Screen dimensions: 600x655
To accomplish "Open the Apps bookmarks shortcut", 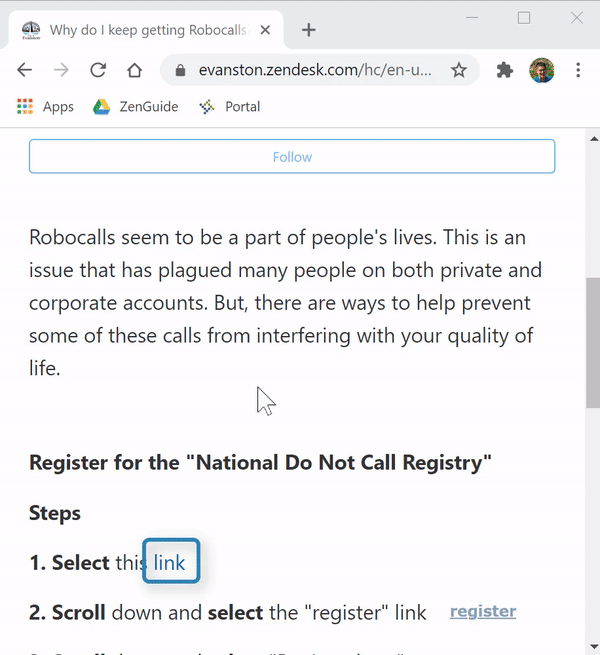I will [x=45, y=107].
